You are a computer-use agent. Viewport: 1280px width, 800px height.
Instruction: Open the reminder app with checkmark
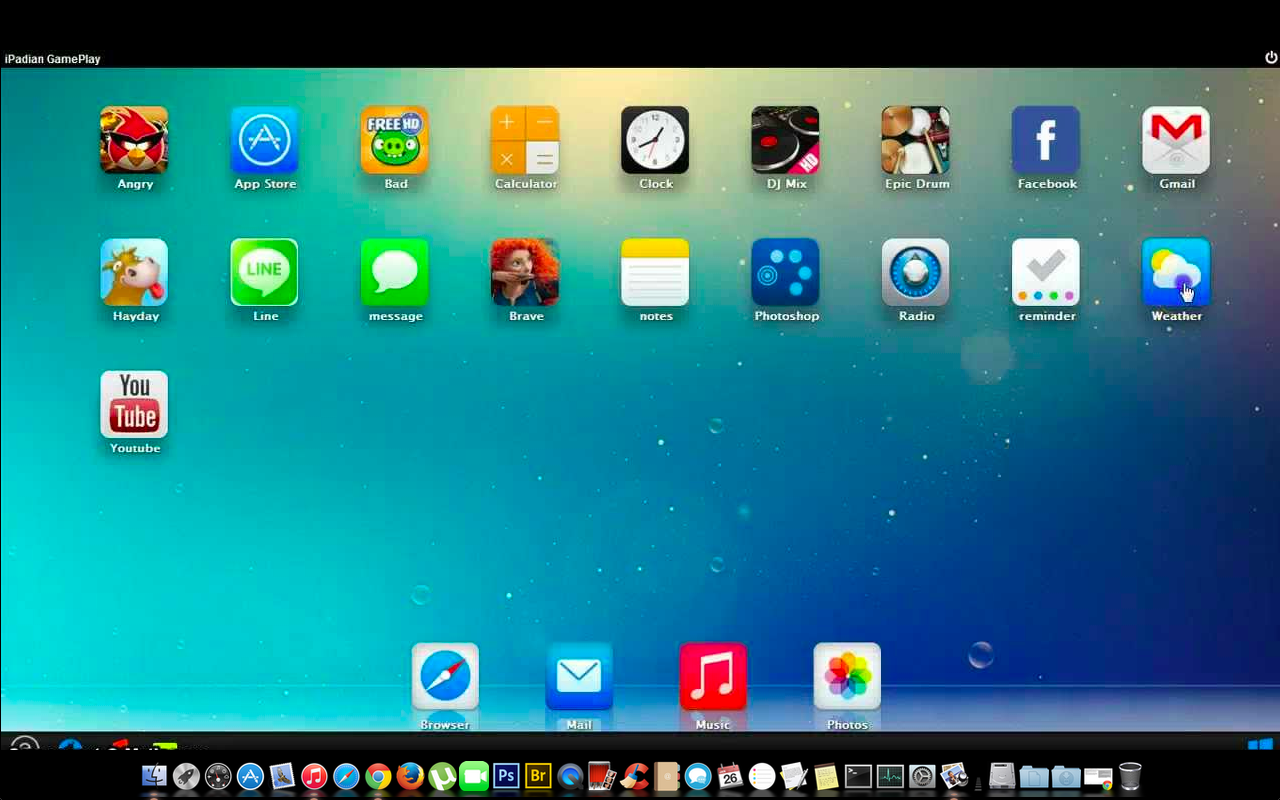[1046, 272]
